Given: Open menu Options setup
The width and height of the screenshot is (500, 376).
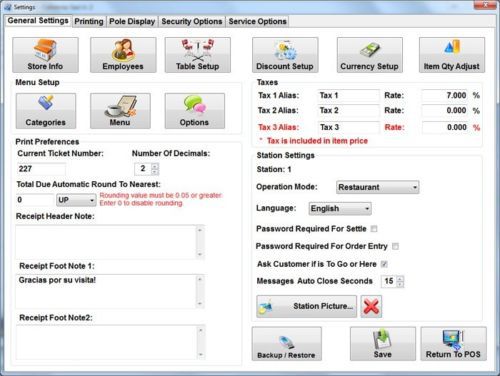Looking at the screenshot, I should [195, 111].
